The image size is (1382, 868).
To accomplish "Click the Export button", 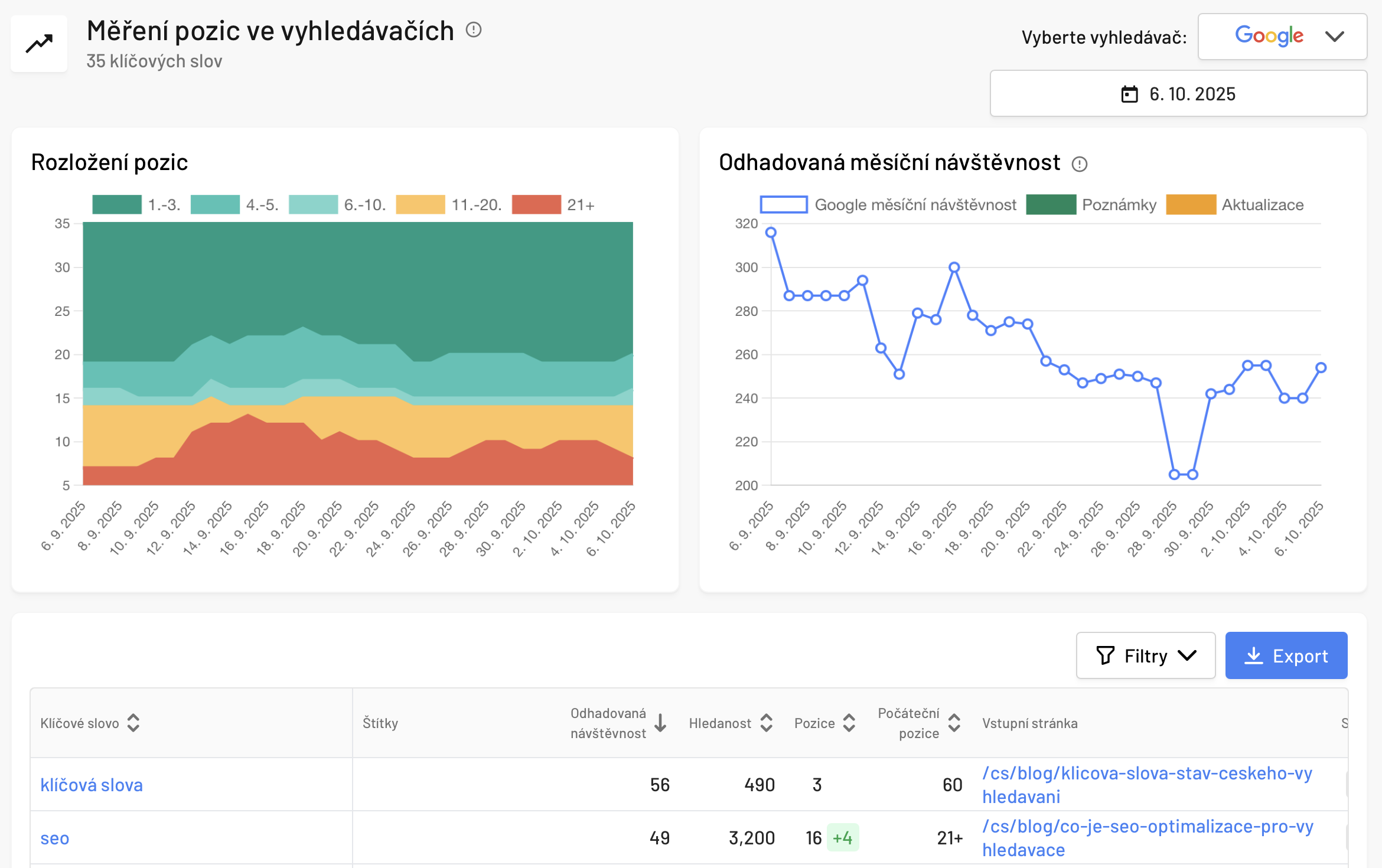I will [x=1286, y=655].
